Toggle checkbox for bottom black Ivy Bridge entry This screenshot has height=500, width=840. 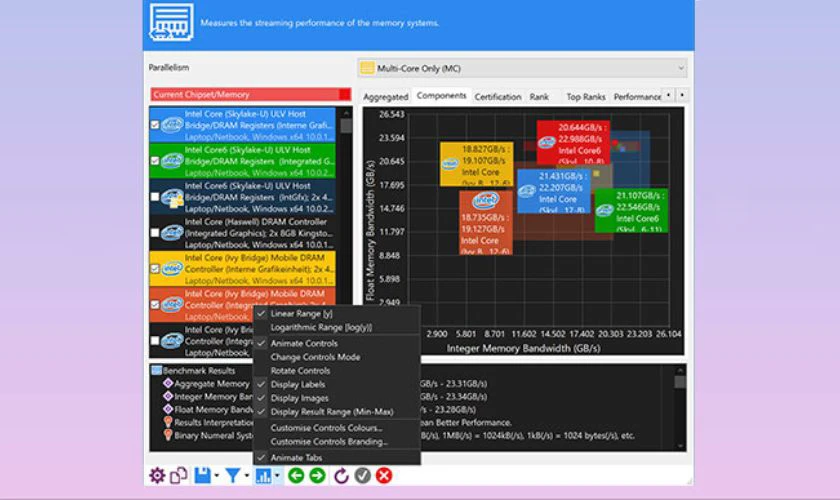click(155, 340)
